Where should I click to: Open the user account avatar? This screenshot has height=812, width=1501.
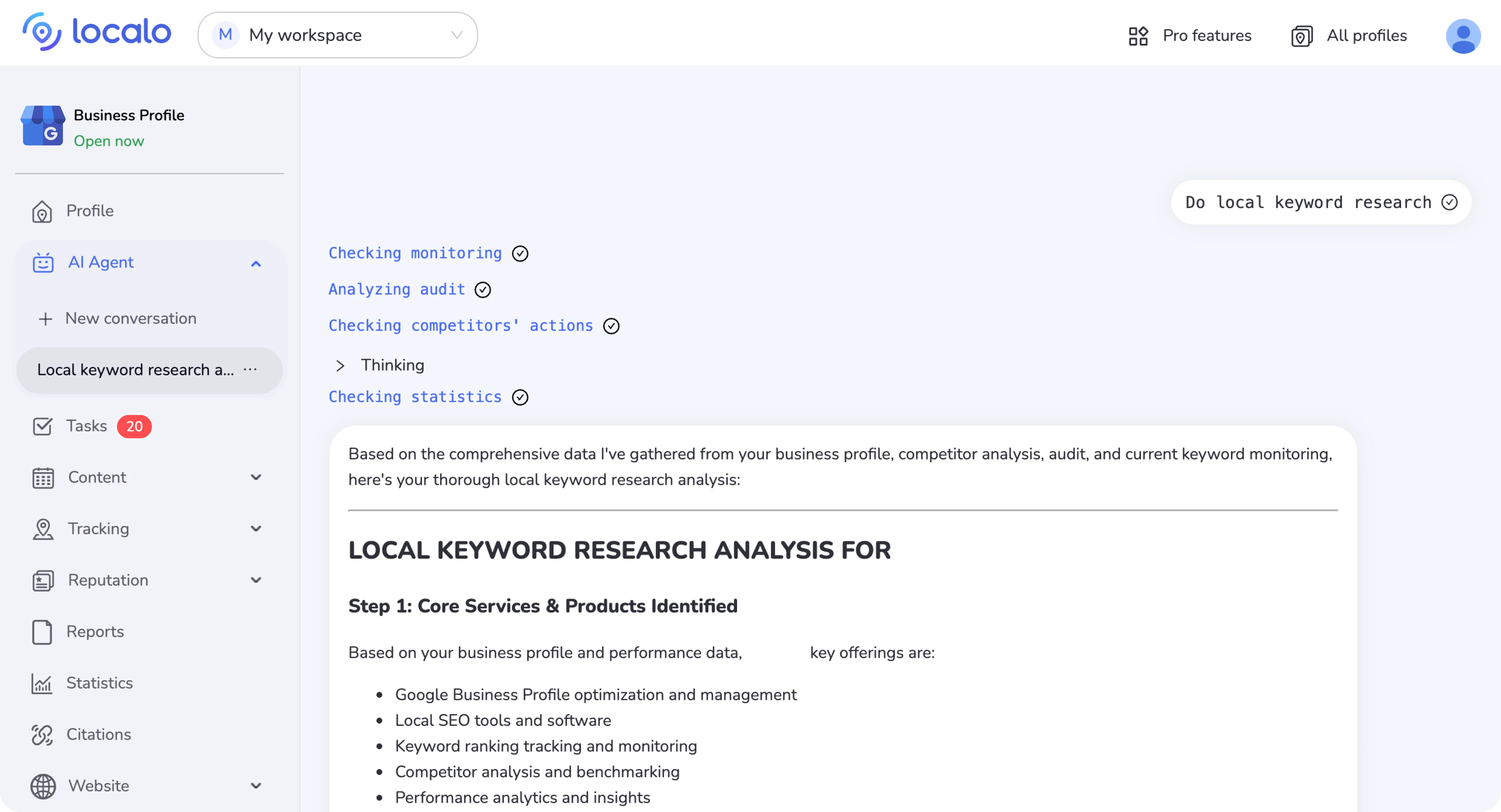click(1464, 35)
